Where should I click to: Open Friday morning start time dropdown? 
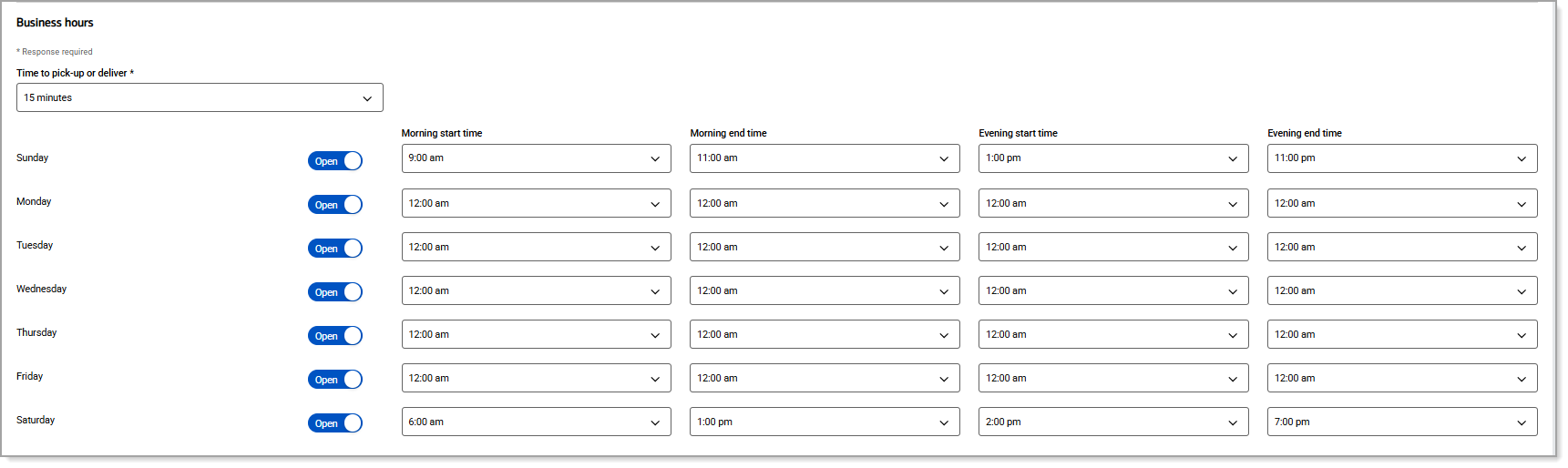(536, 378)
